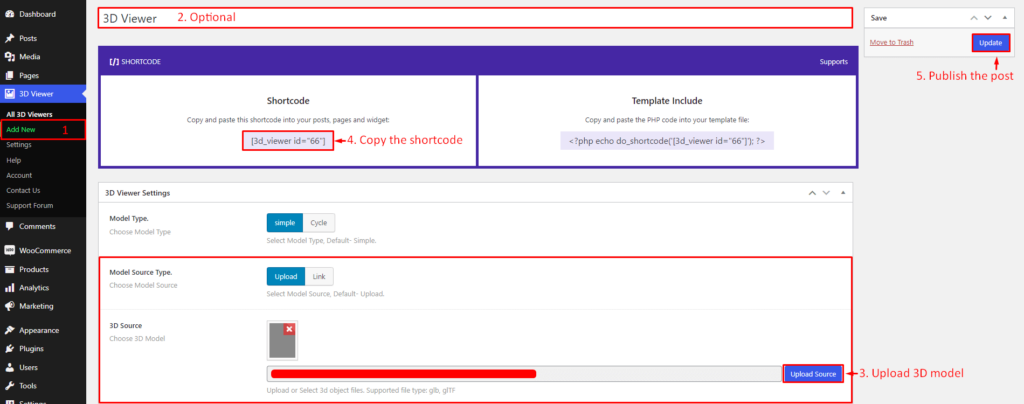Select the simple model type
Image resolution: width=1024 pixels, height=404 pixels.
pyautogui.click(x=285, y=223)
